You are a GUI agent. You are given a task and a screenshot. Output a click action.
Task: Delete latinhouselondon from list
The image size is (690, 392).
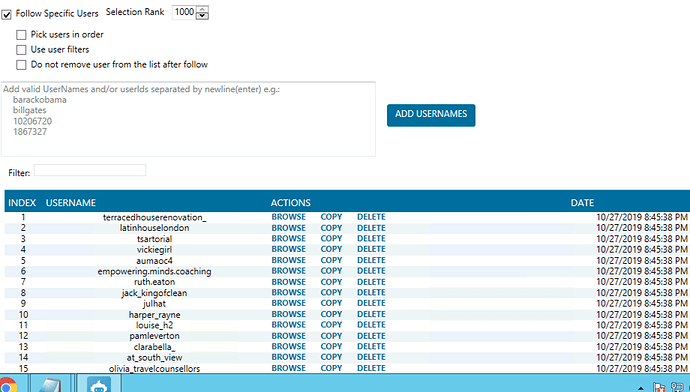(x=371, y=228)
